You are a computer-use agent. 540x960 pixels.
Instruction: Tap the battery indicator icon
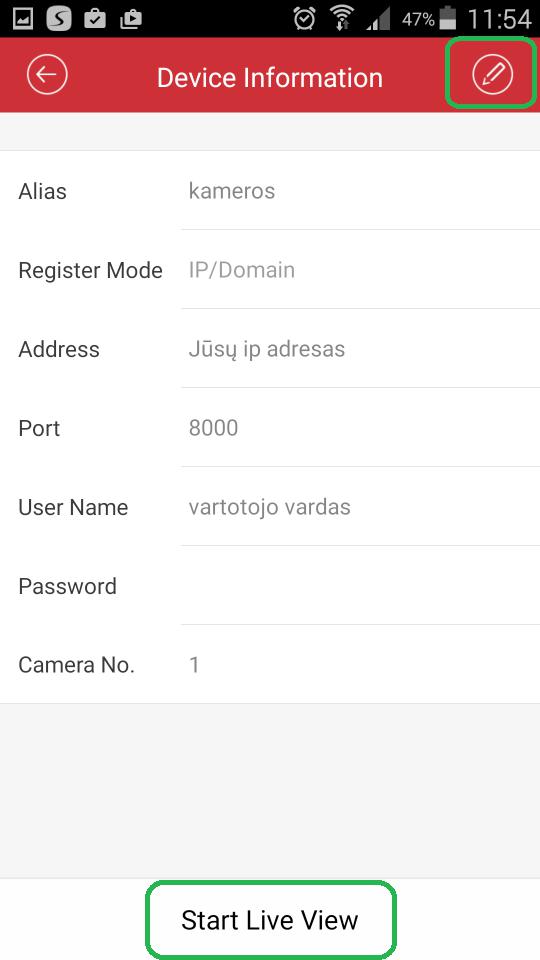(x=448, y=18)
